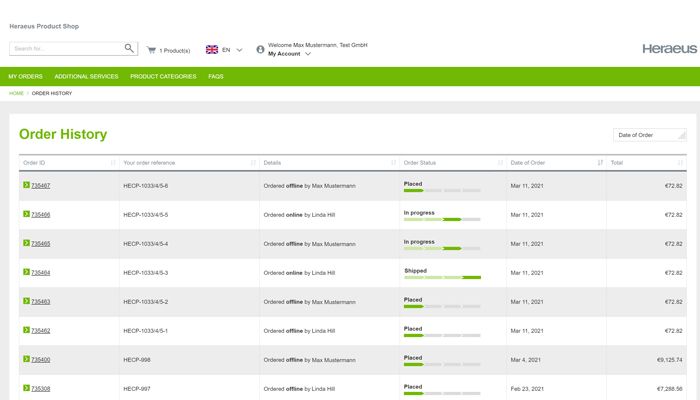Expand the My Account dropdown

click(307, 54)
